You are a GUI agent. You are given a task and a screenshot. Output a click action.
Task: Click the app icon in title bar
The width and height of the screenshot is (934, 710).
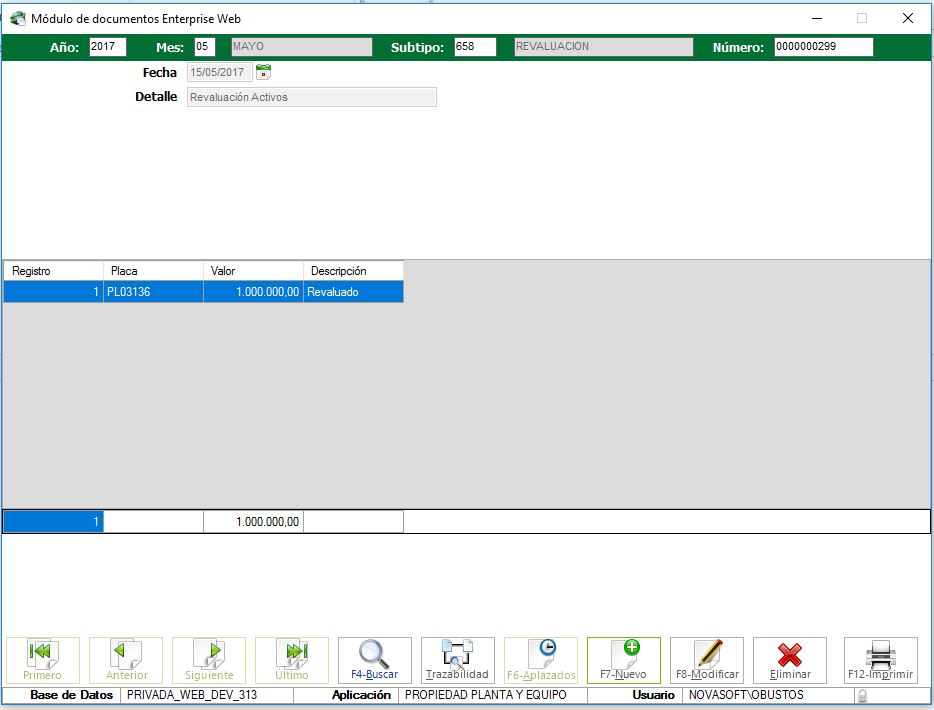18,18
